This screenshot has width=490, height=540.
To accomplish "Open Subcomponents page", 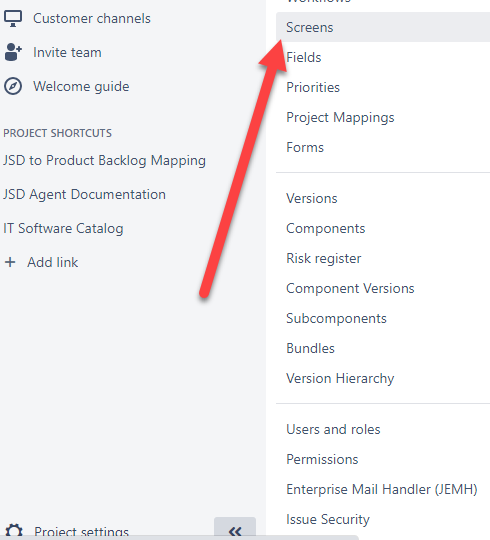I will click(x=336, y=319).
